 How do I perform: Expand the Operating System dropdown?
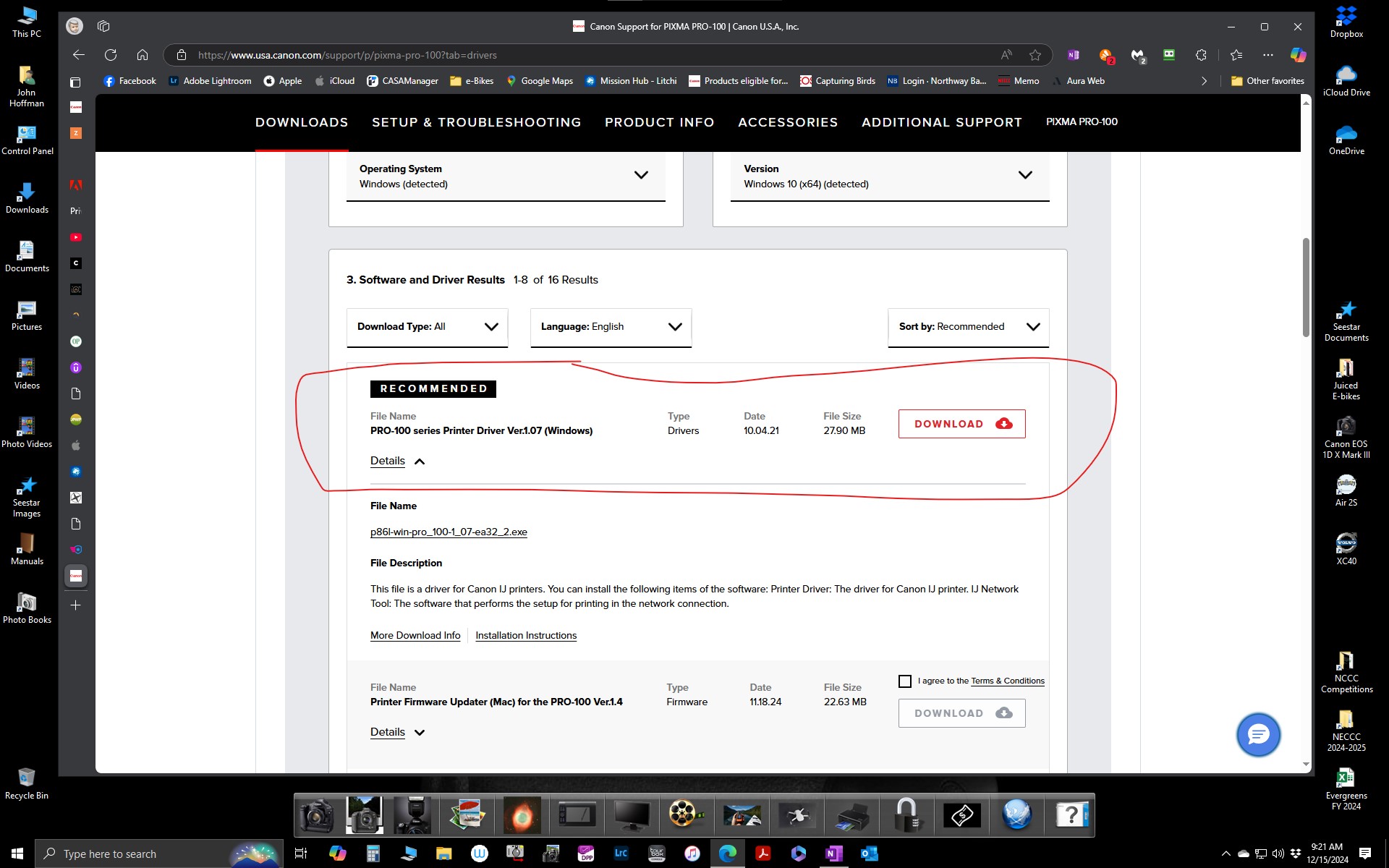pos(641,174)
